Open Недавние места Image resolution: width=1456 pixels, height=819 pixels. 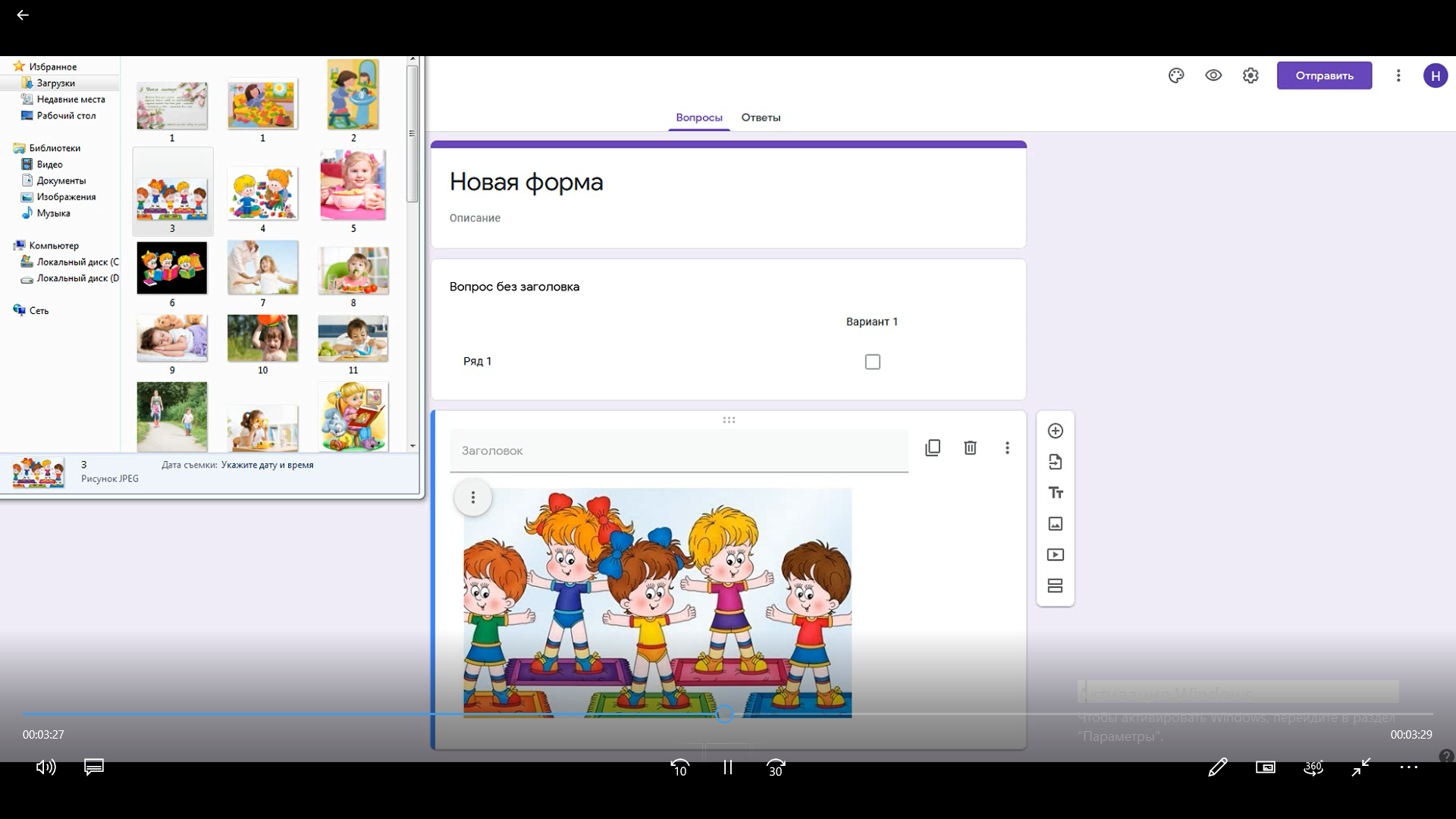coord(71,99)
